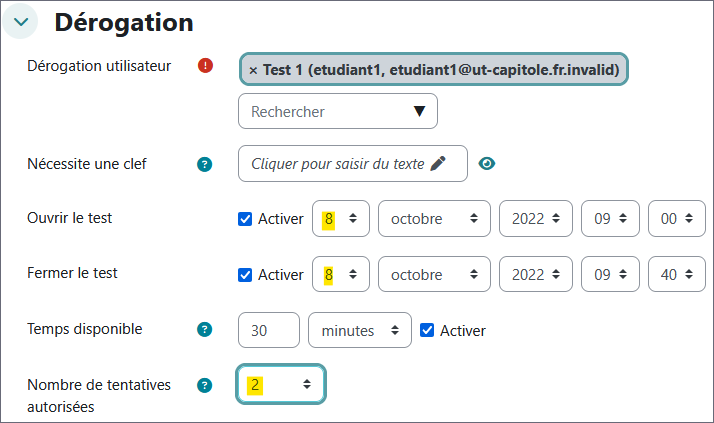Open the Rechercher user dropdown
The image size is (714, 423).
pos(338,112)
